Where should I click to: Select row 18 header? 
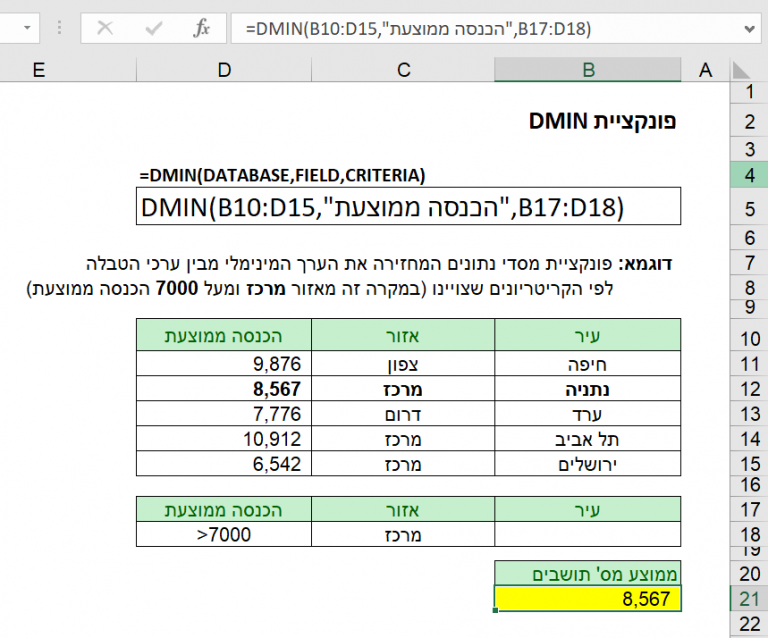click(x=749, y=534)
